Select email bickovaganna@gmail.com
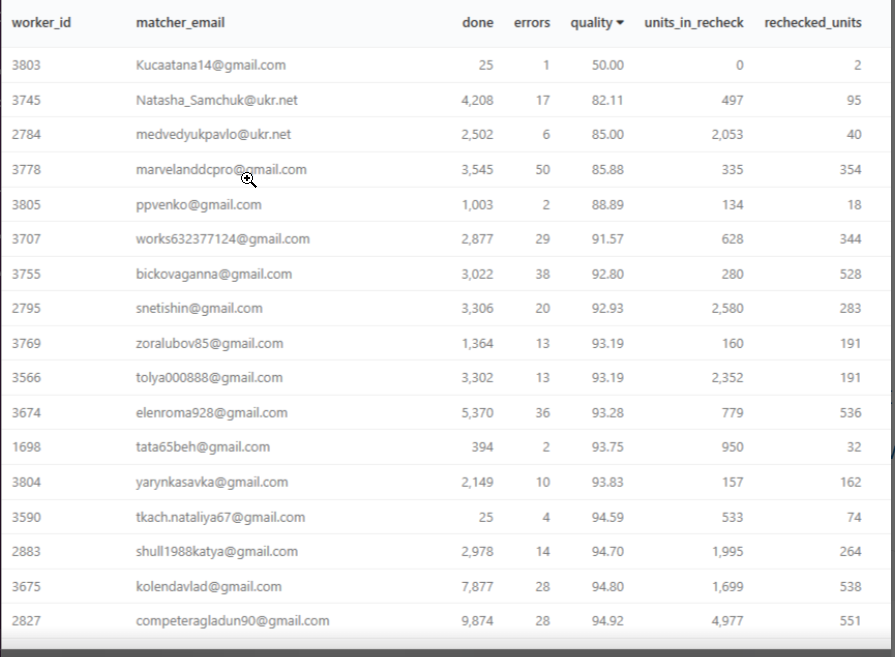The width and height of the screenshot is (895, 657). [214, 274]
